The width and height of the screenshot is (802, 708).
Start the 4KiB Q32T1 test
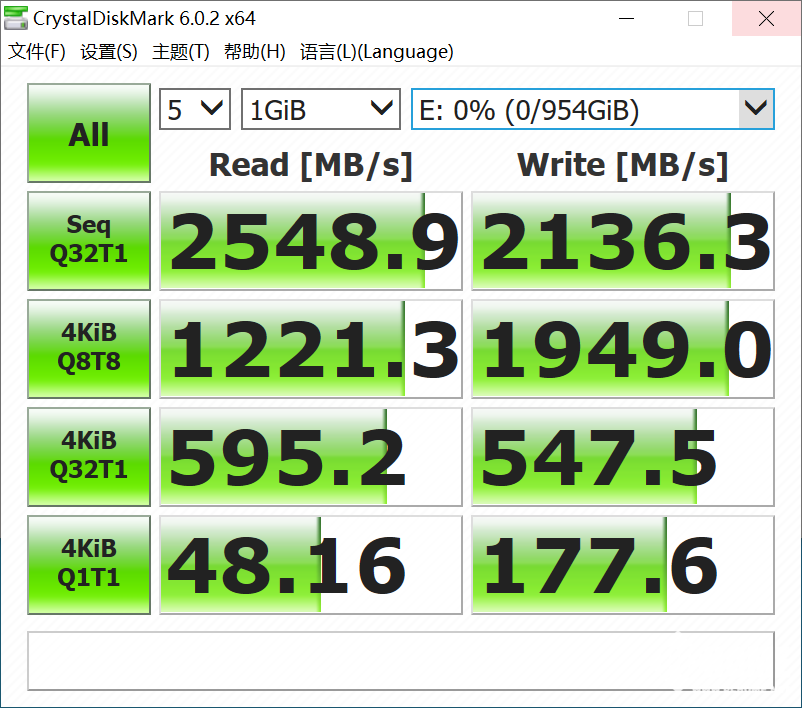click(89, 456)
